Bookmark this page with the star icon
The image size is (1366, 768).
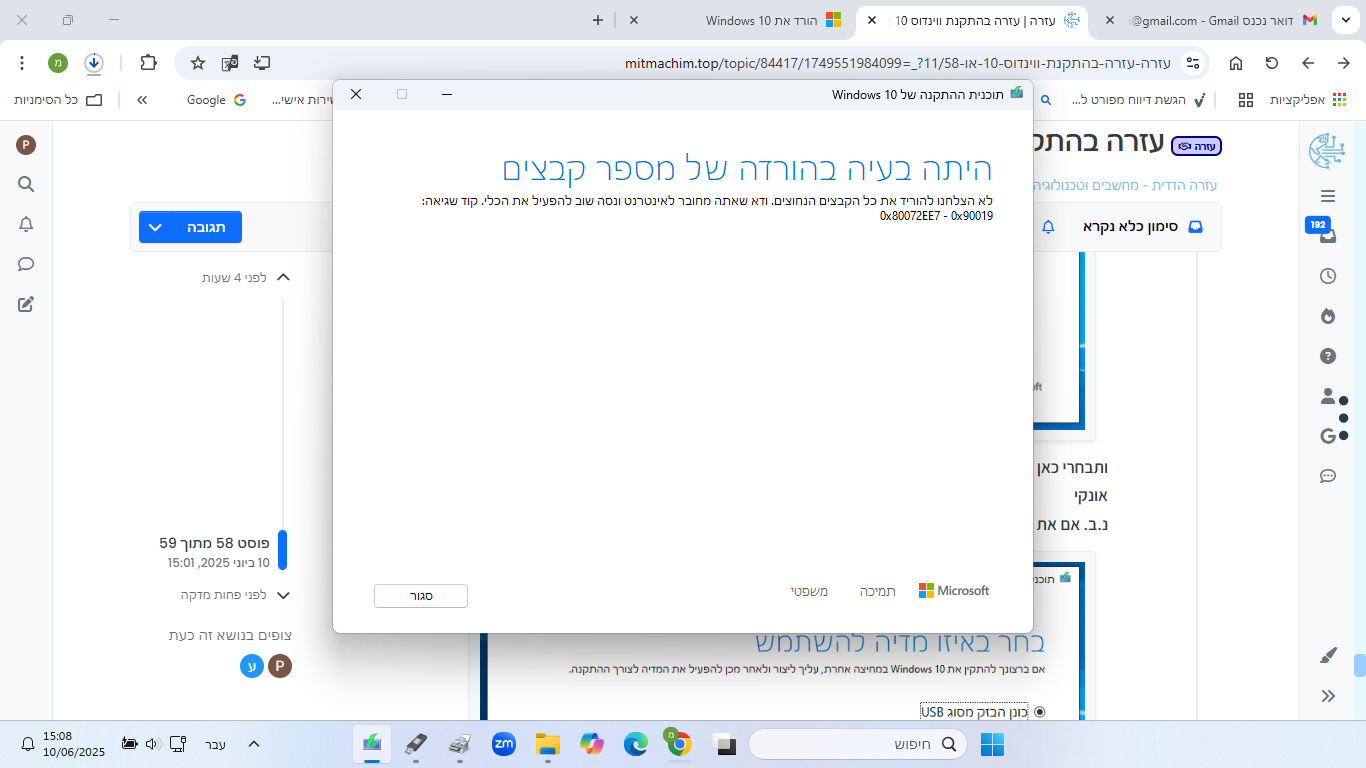pyautogui.click(x=198, y=63)
